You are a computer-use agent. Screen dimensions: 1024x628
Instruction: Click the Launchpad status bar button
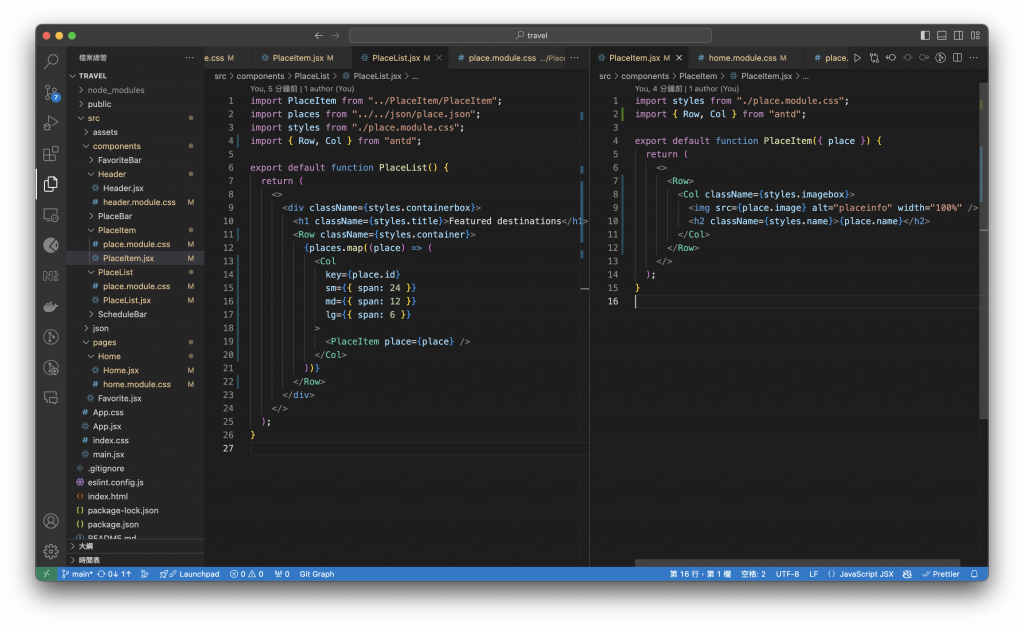point(190,574)
